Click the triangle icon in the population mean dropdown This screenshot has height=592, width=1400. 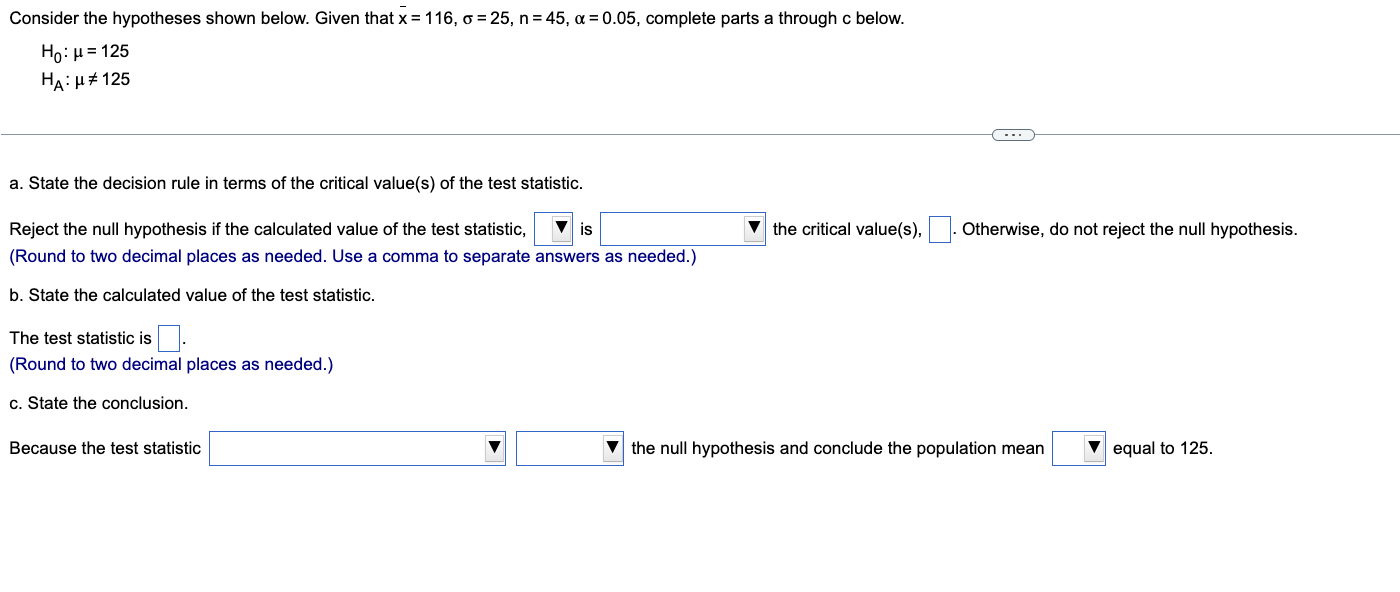[1092, 448]
